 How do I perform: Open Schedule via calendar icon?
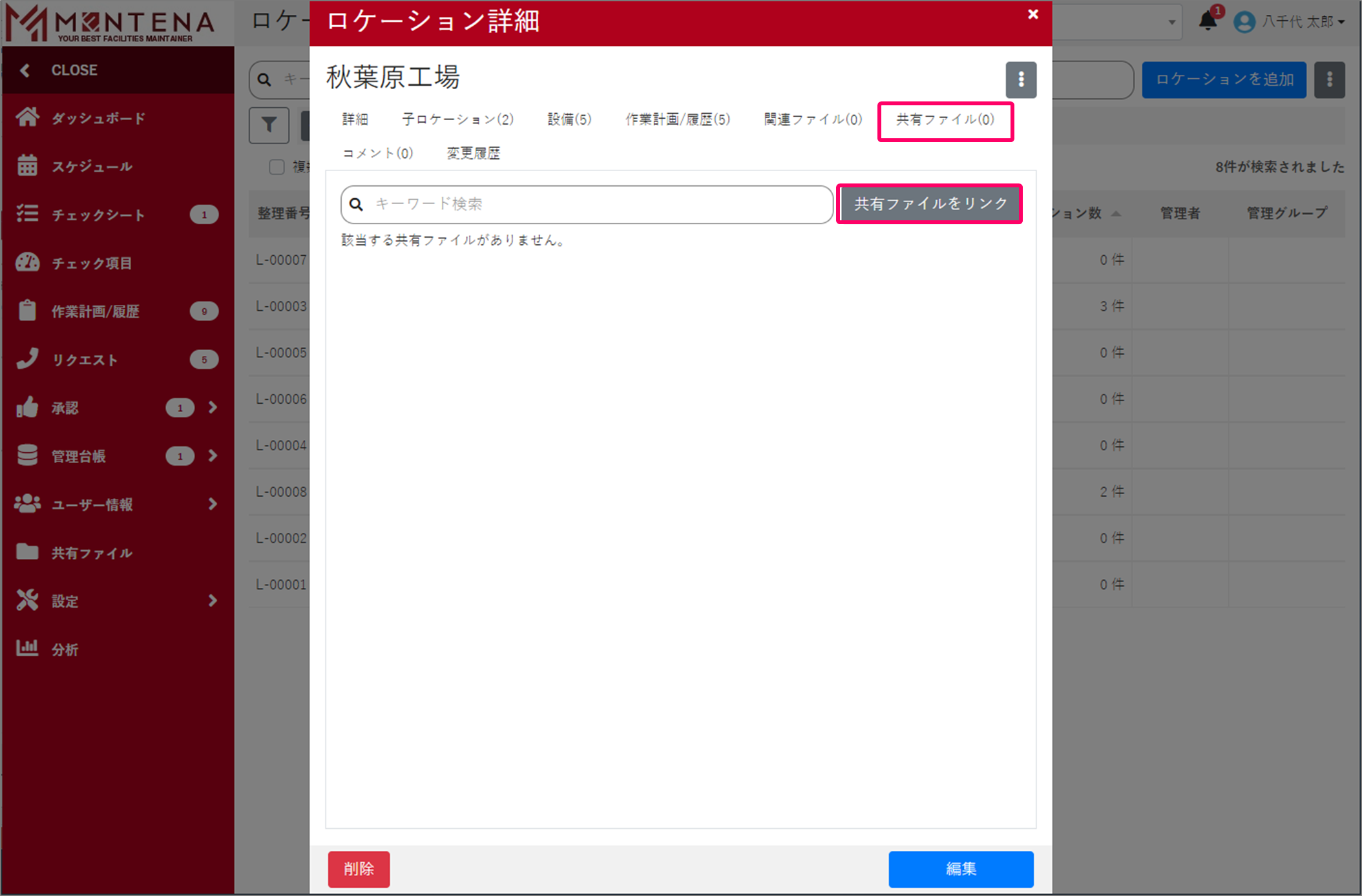coord(27,166)
